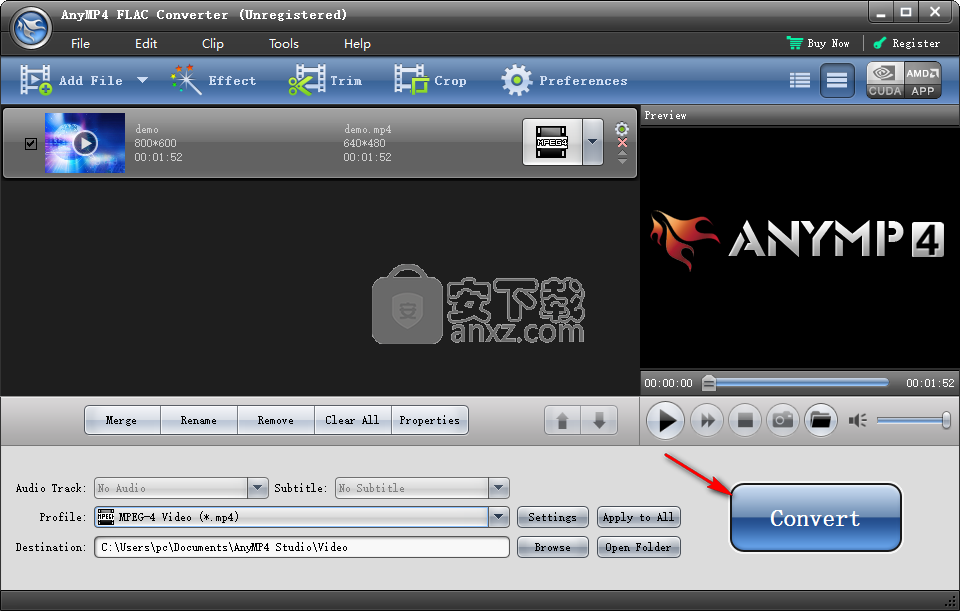Click the Add File film icon
The image size is (960, 611).
[x=36, y=80]
